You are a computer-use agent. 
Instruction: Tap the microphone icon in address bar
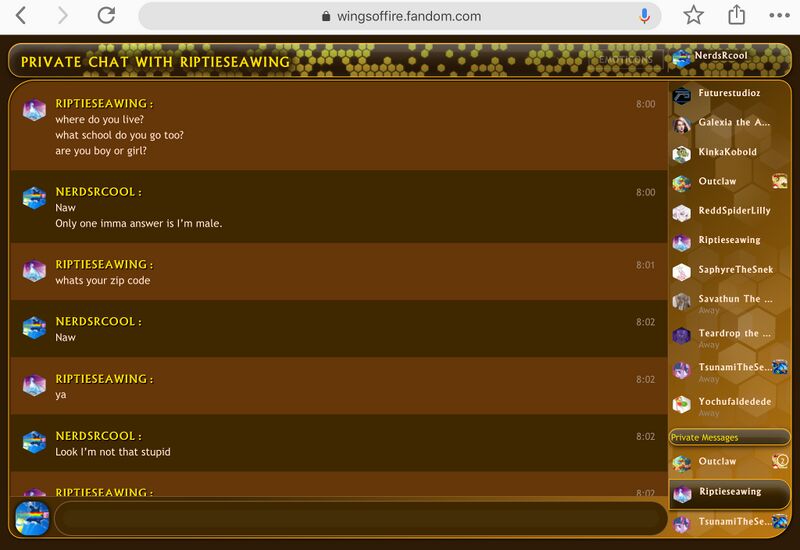pos(645,16)
